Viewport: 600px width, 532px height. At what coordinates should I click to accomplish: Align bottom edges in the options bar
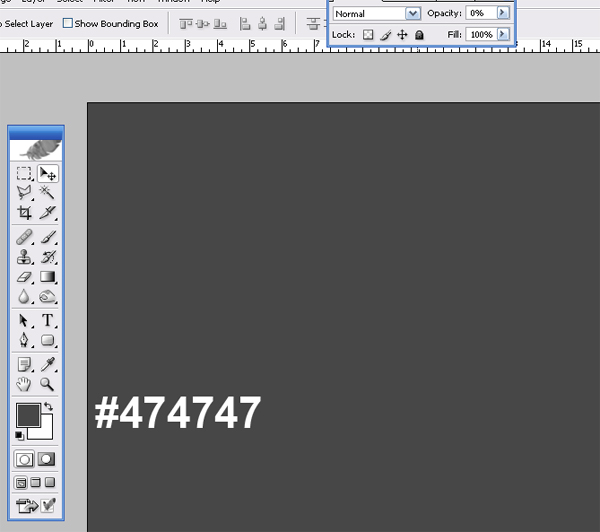pyautogui.click(x=220, y=24)
